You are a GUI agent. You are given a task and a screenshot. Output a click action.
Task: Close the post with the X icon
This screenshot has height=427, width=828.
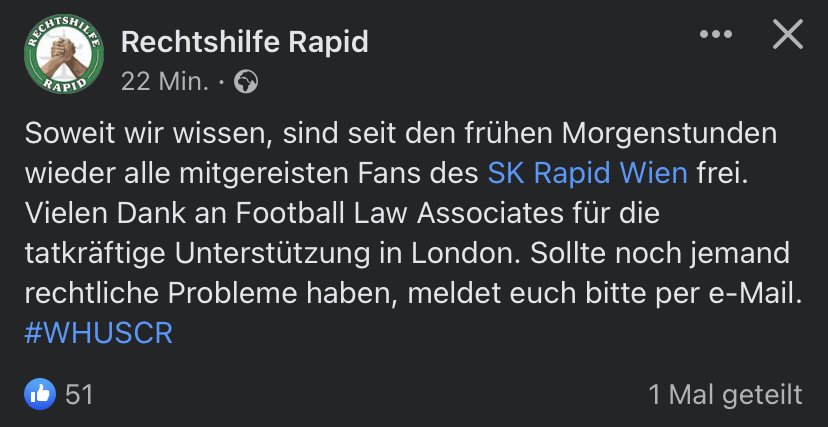(787, 34)
